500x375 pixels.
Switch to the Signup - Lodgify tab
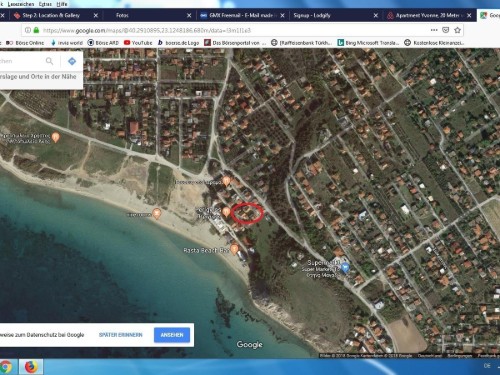(x=312, y=15)
